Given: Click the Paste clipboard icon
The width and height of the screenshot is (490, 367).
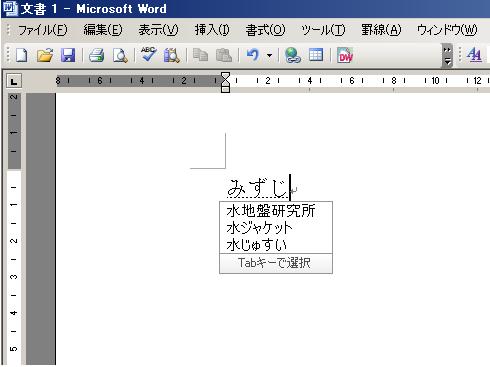Looking at the screenshot, I should (x=224, y=55).
